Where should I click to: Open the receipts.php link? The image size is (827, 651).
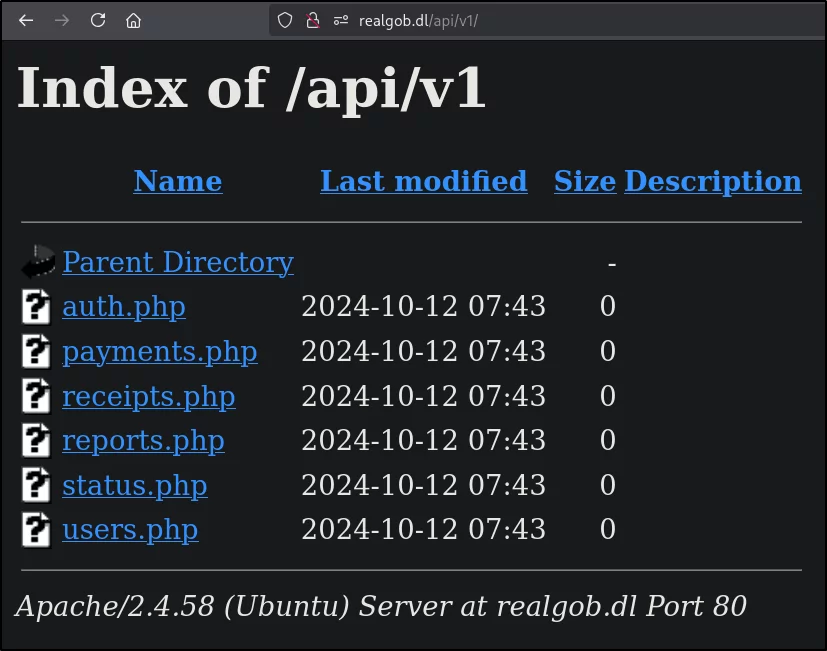tap(149, 396)
